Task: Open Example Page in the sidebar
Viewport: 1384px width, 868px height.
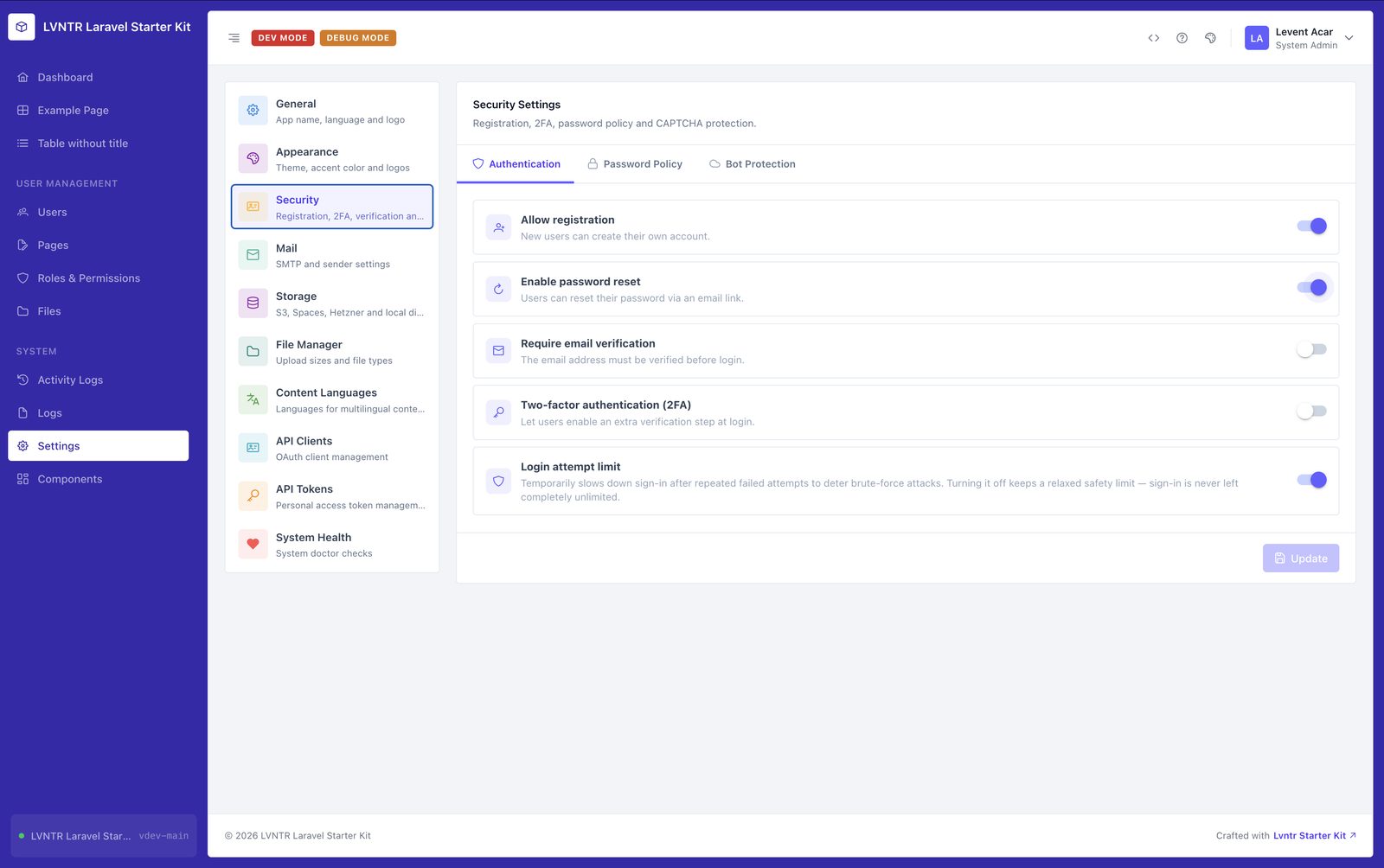Action: point(99,111)
